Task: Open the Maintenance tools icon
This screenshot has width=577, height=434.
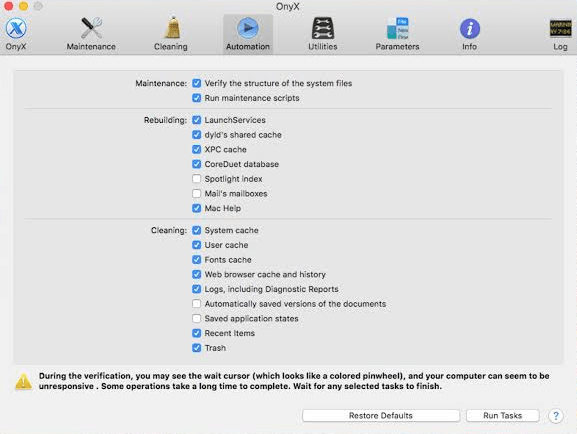Action: point(91,28)
